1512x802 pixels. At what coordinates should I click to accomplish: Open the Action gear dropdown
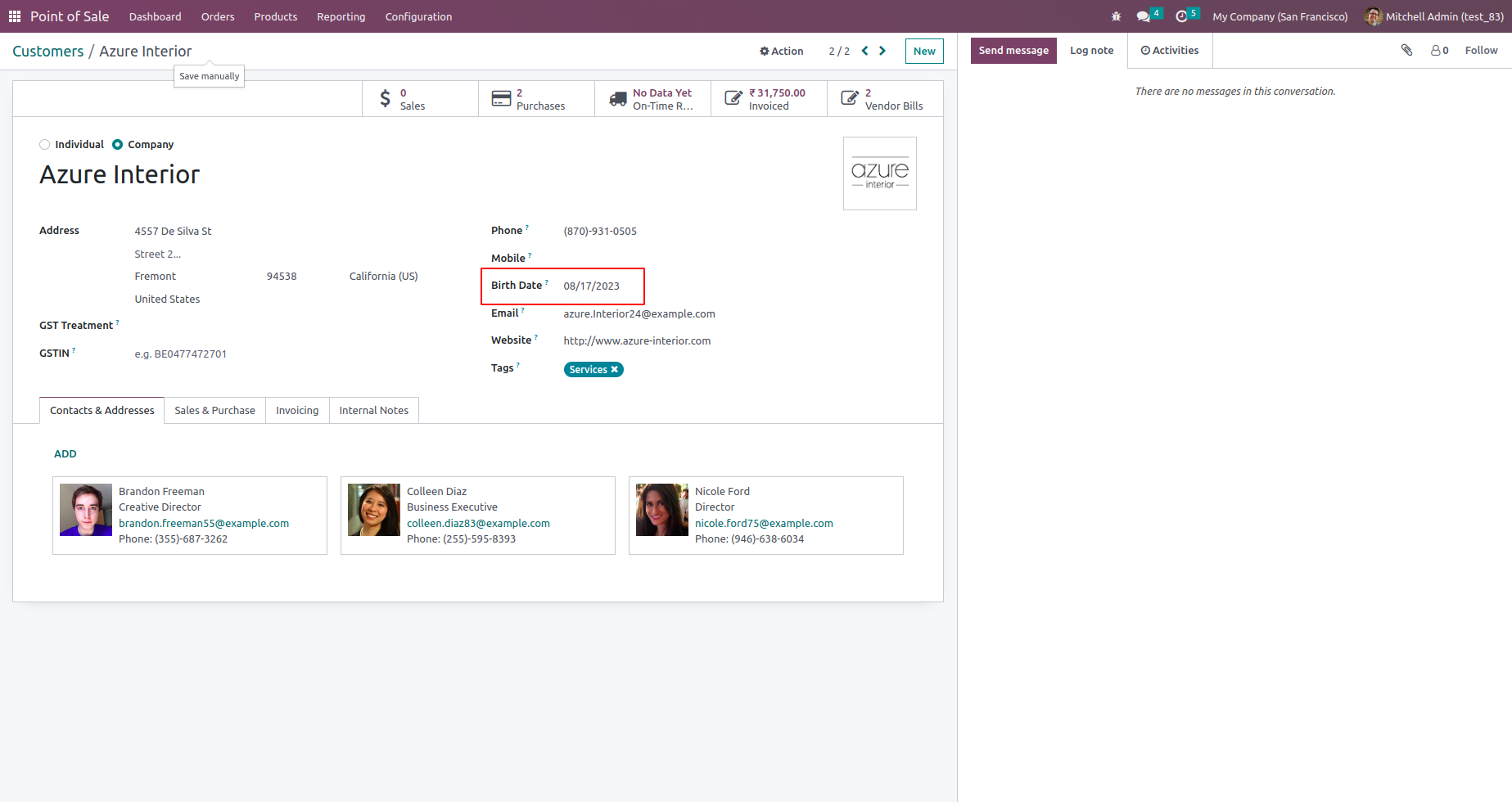point(782,51)
